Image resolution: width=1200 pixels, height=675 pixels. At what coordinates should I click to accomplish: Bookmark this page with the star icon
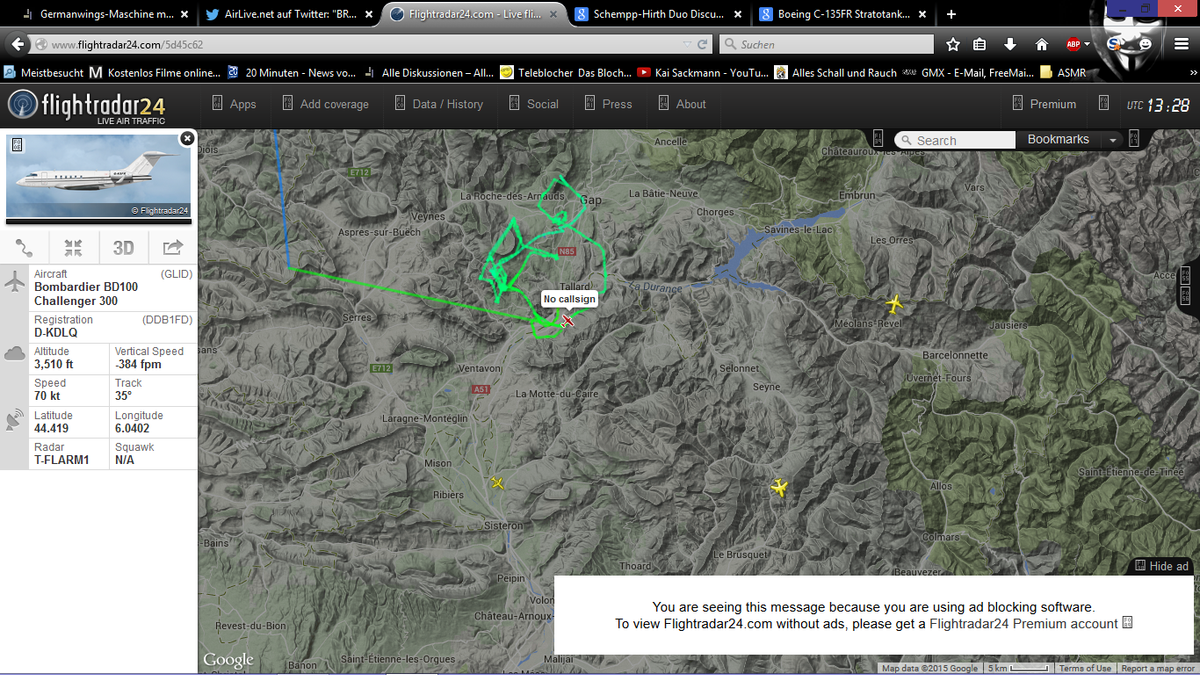(x=953, y=44)
